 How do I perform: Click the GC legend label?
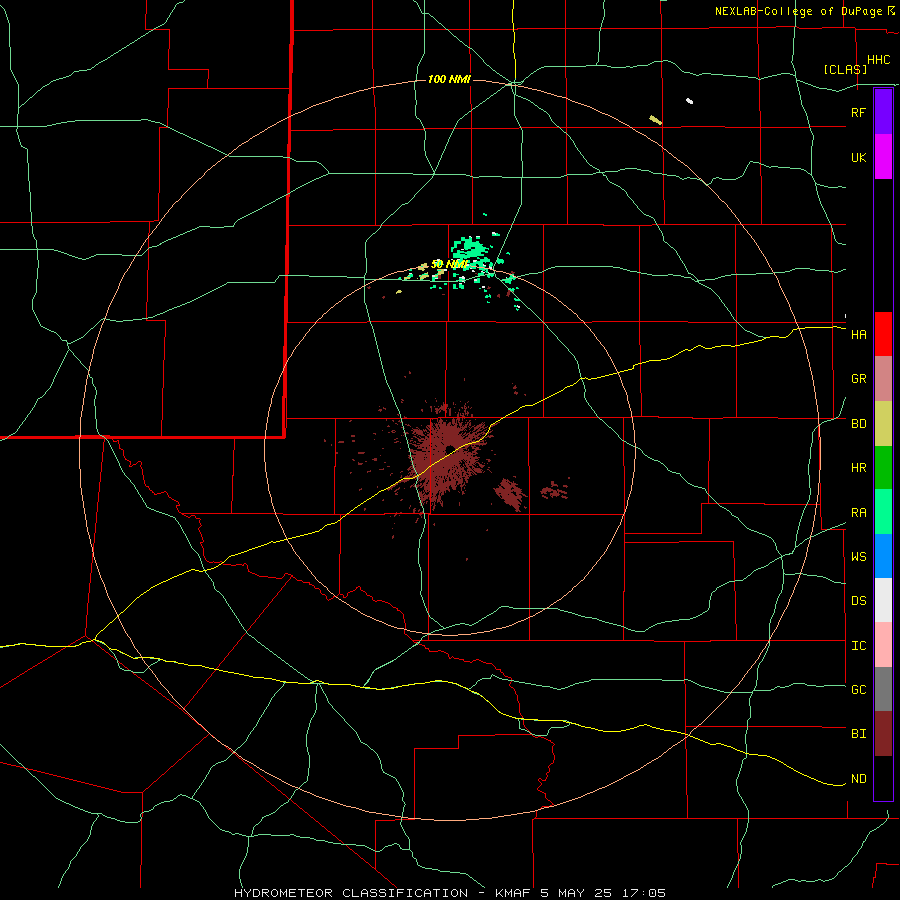coord(858,689)
